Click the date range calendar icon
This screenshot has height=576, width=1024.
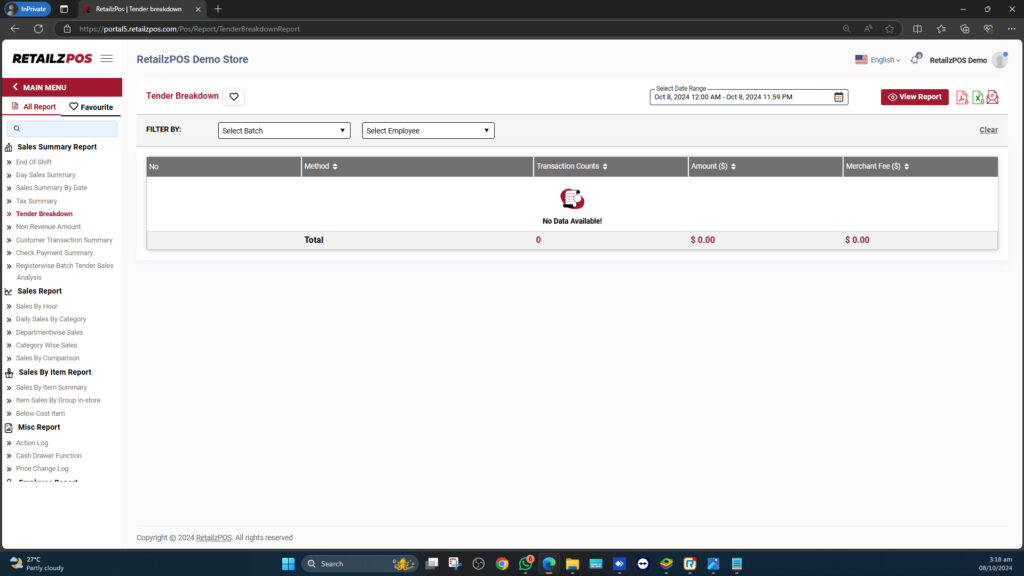click(837, 96)
